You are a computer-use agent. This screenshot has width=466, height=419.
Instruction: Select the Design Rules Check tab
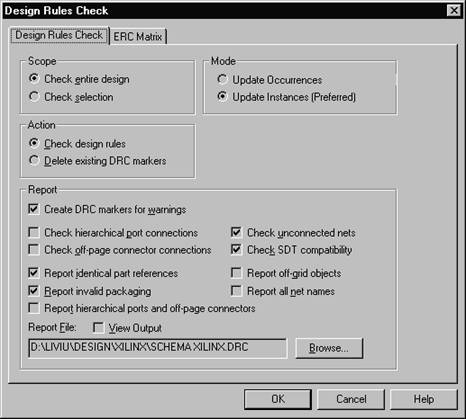[x=59, y=35]
